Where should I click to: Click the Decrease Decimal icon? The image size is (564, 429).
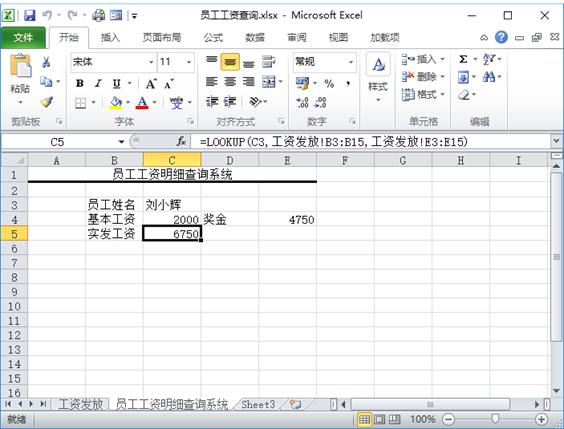320,102
